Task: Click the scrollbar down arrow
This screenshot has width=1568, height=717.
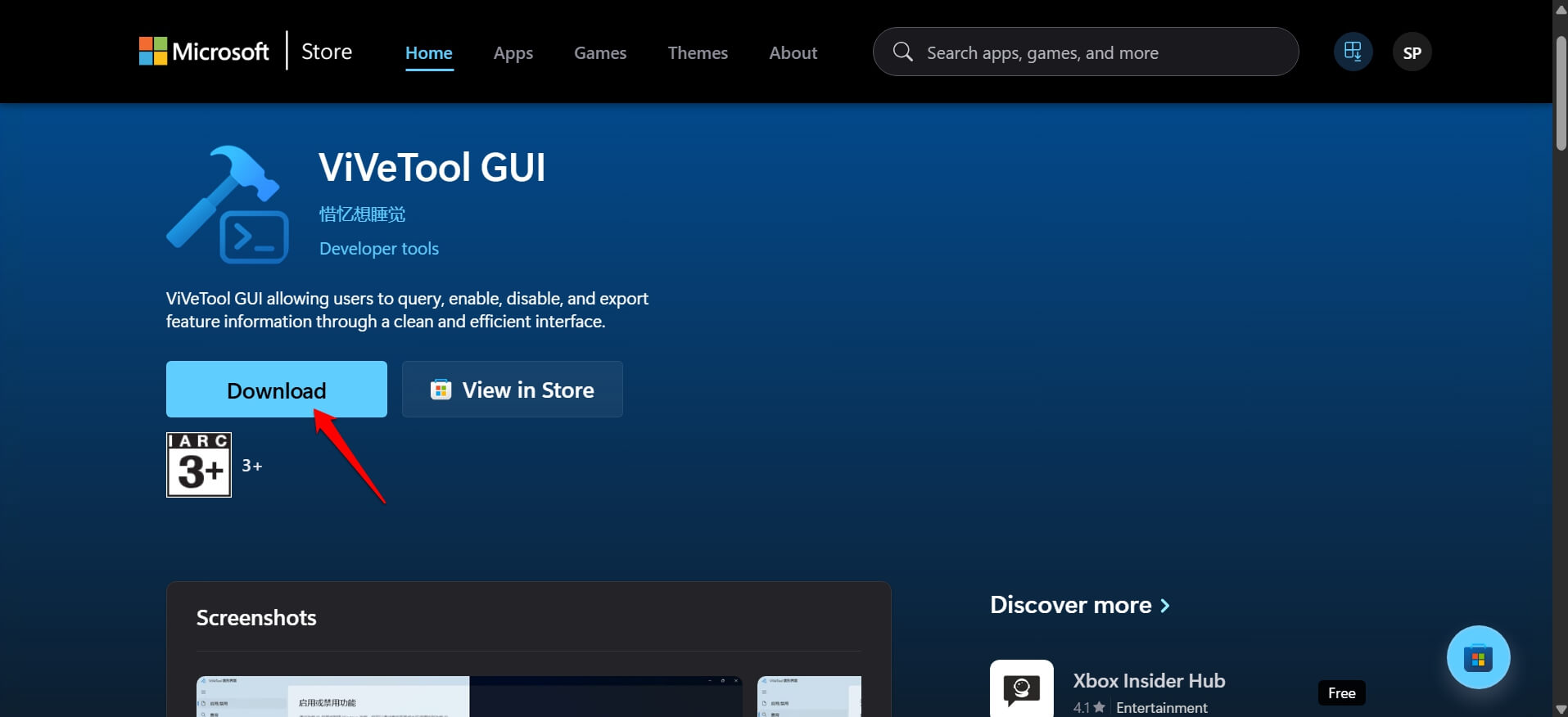Action: 1561,709
